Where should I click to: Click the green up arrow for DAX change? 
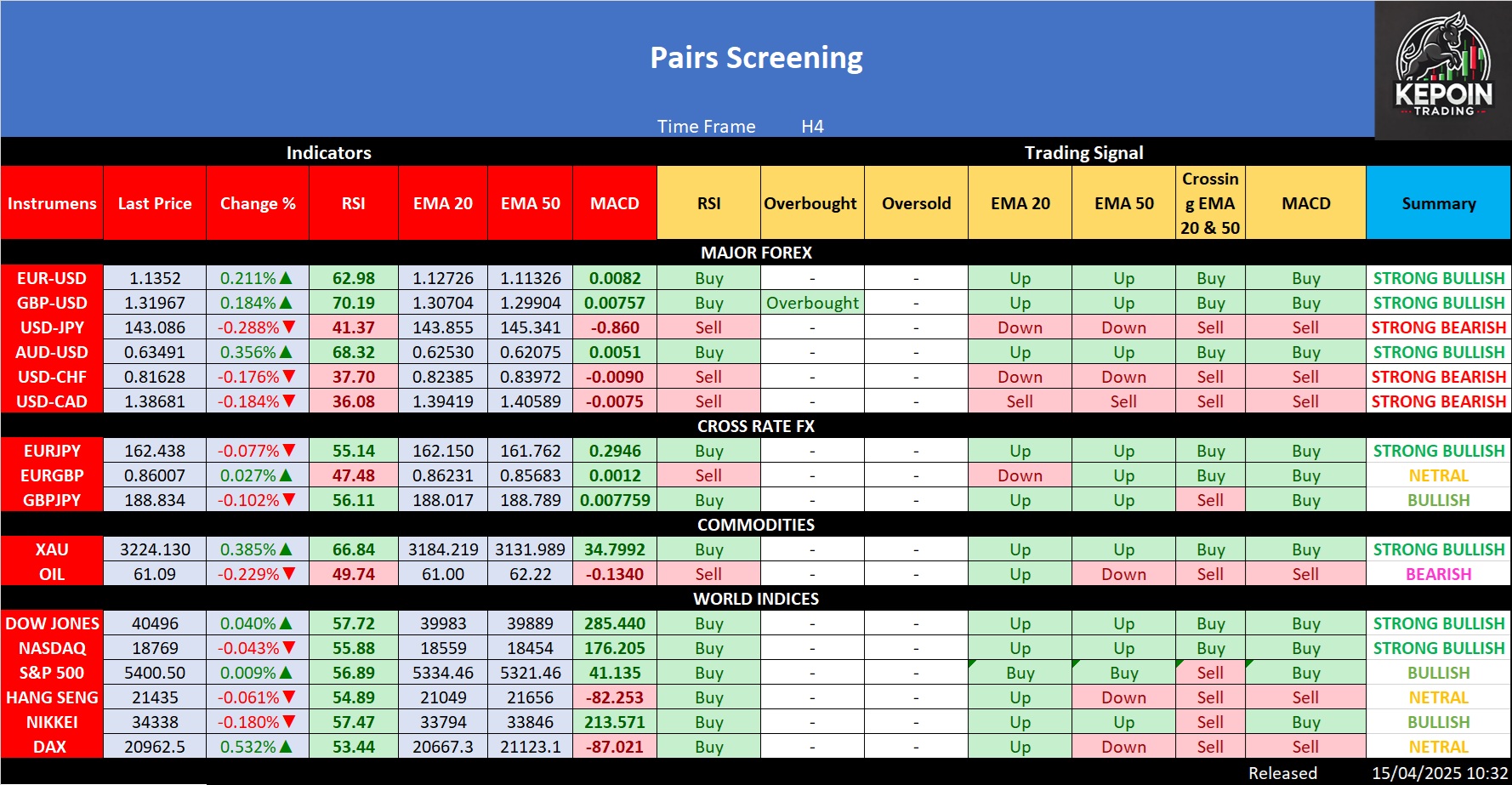286,747
